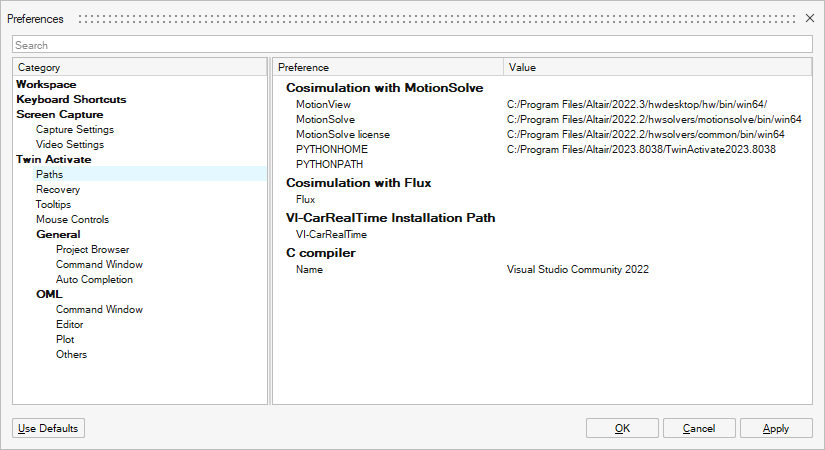Screen dimensions: 825x450
Task: Open Mouse Controls preferences
Action: coord(72,220)
